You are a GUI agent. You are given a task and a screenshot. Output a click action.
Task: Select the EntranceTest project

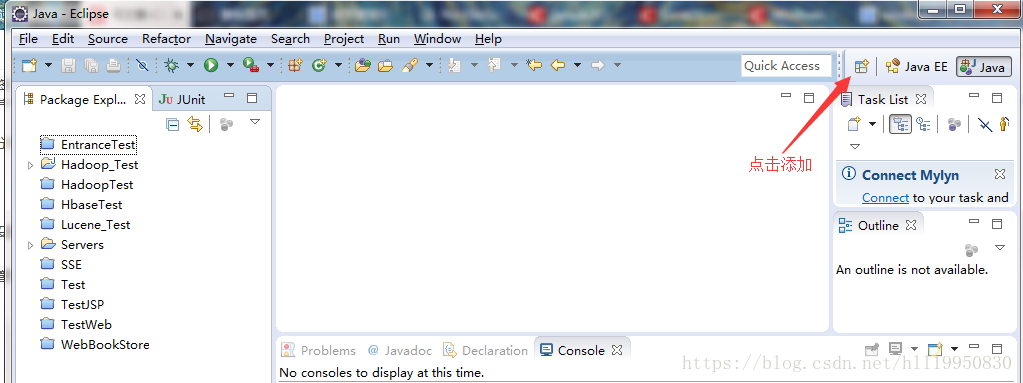pos(88,145)
